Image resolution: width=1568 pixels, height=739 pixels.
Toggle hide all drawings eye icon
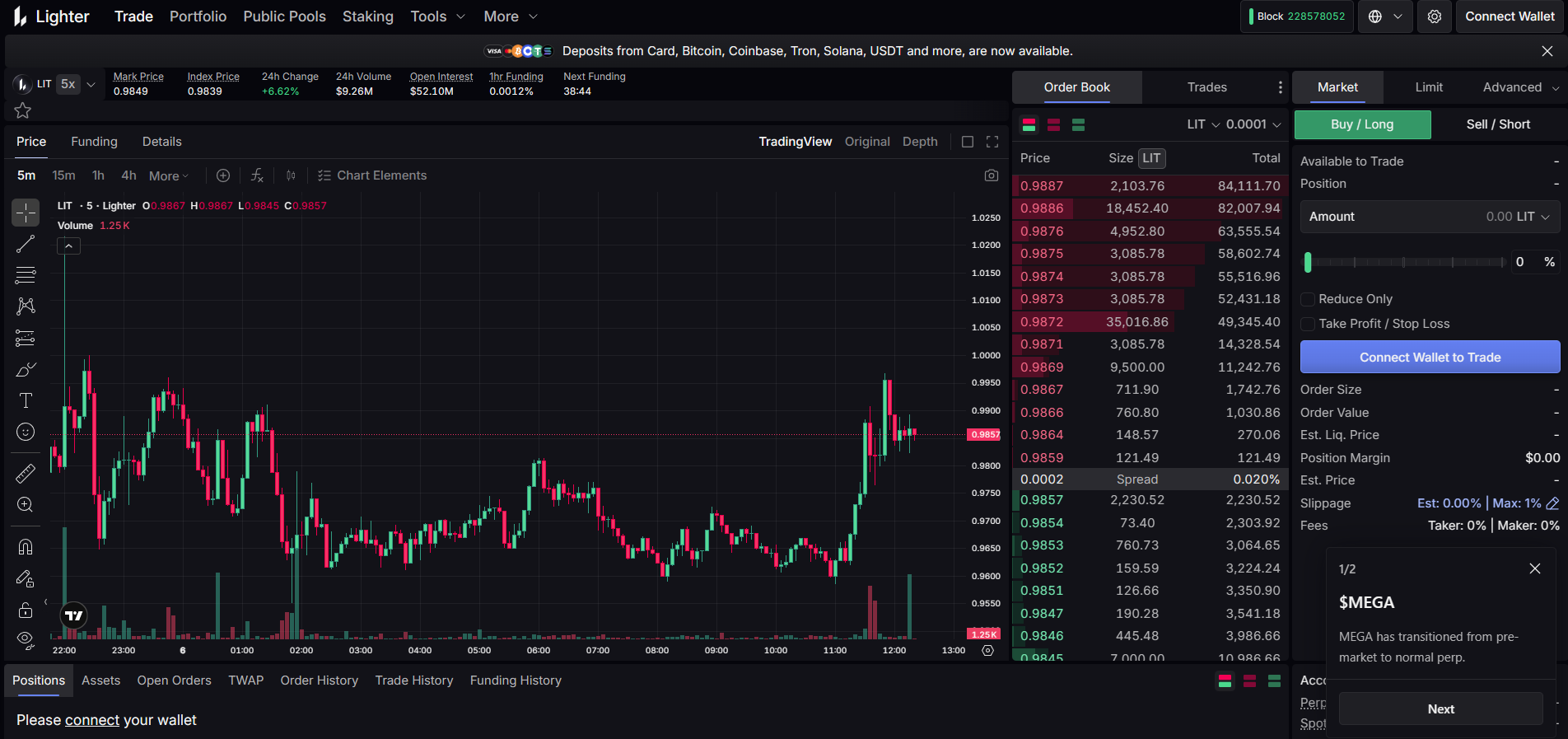(26, 639)
